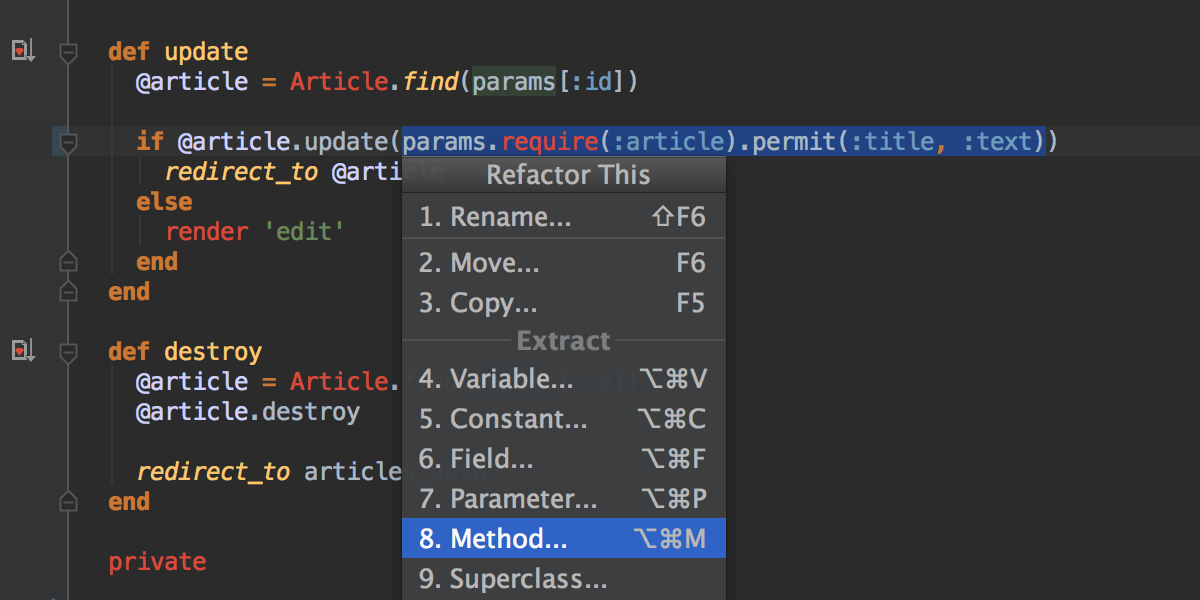Collapse the if @article.update block fold
This screenshot has width=1200, height=600.
coord(68,143)
